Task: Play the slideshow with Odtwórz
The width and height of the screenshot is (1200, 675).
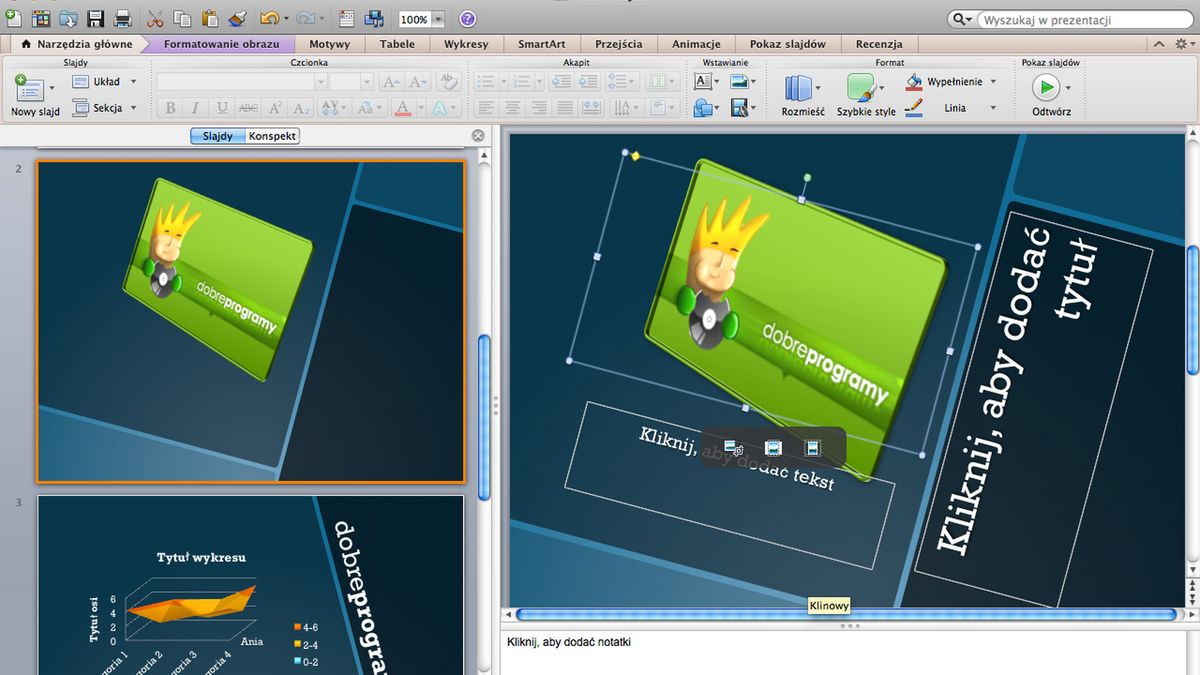Action: 1045,88
